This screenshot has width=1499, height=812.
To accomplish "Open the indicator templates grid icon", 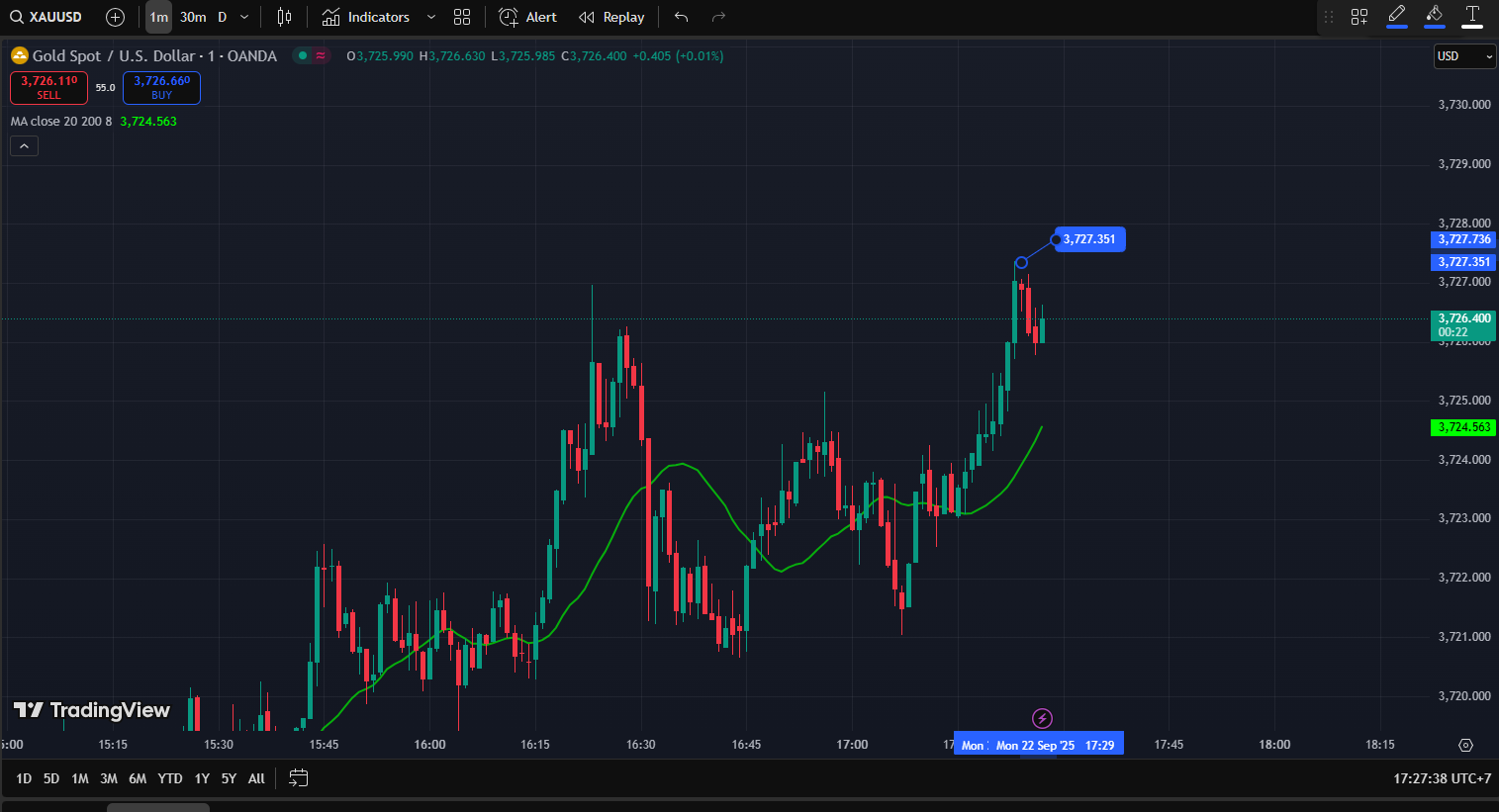I will [462, 17].
